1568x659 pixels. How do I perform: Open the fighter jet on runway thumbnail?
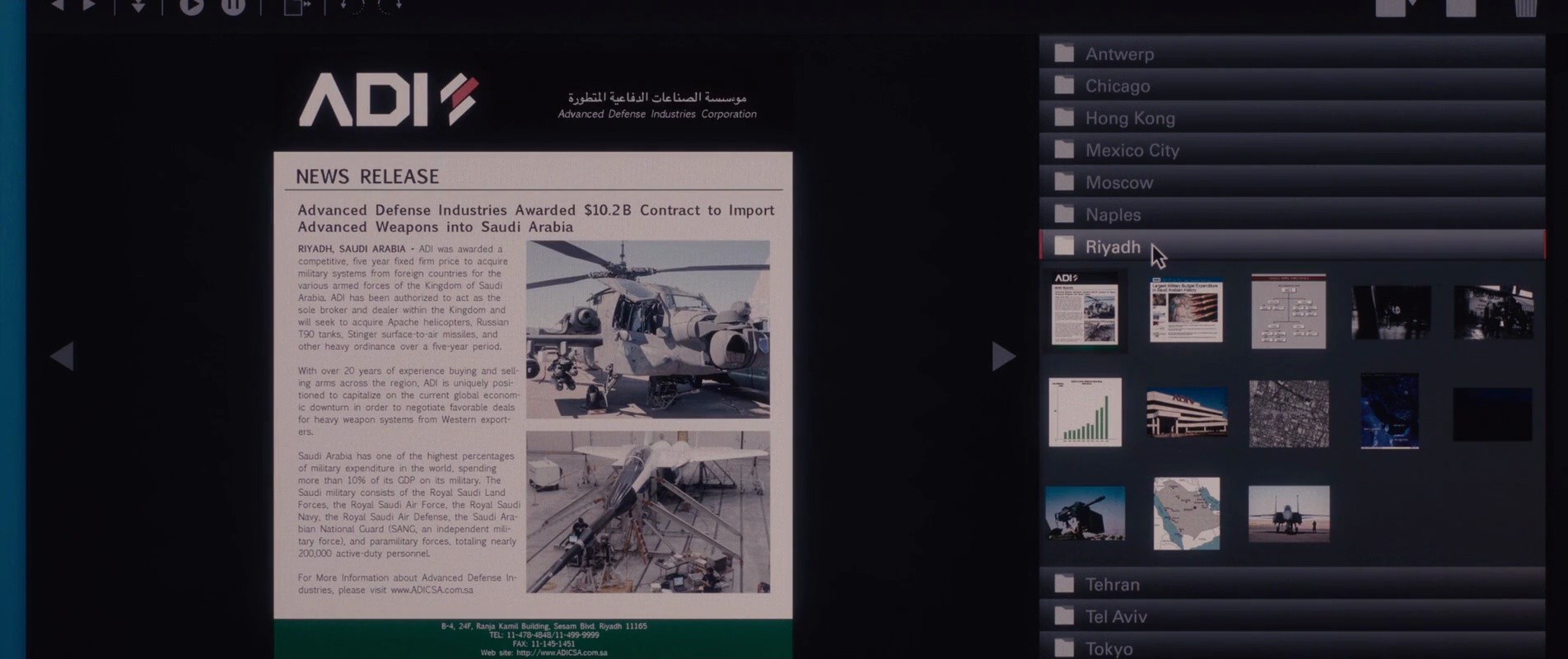click(x=1289, y=513)
